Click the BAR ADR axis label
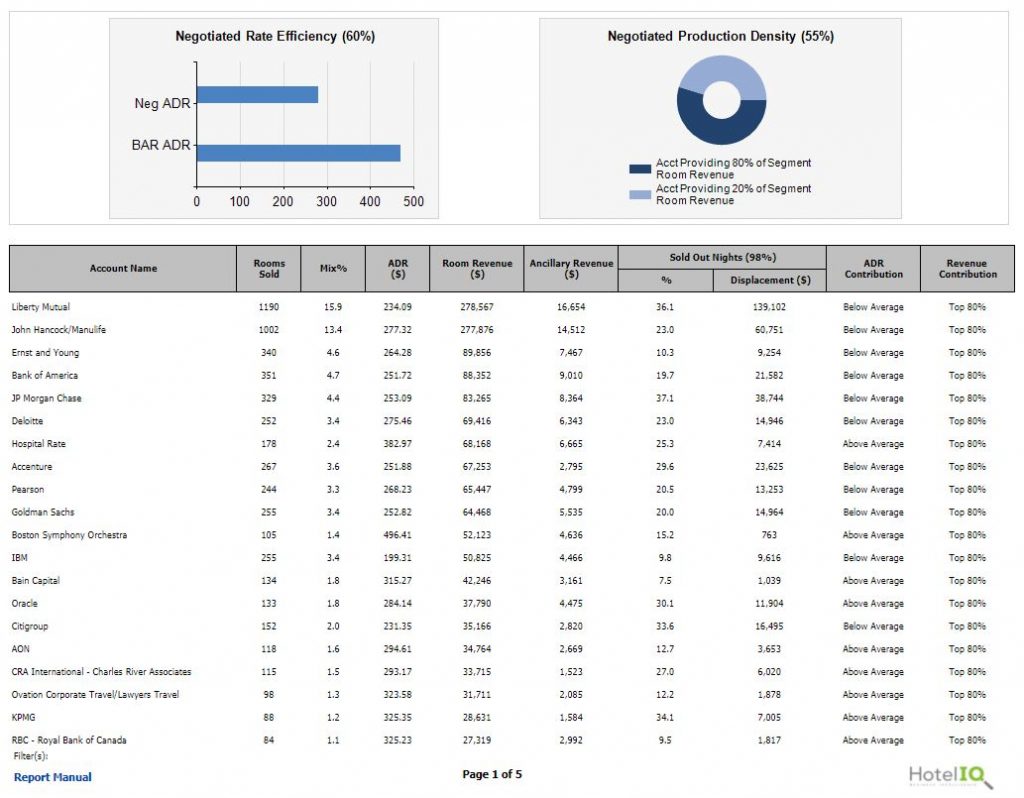 (x=161, y=145)
